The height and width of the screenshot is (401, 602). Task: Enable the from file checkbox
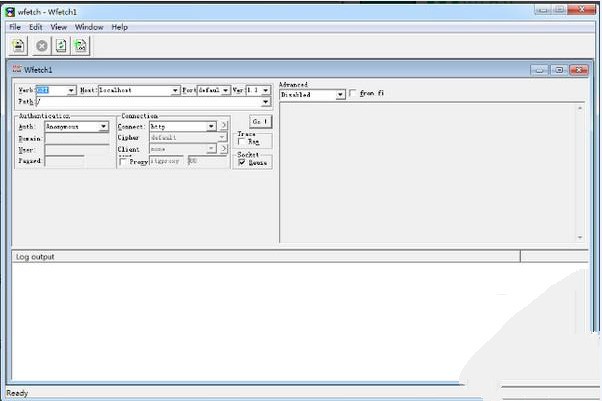click(352, 93)
